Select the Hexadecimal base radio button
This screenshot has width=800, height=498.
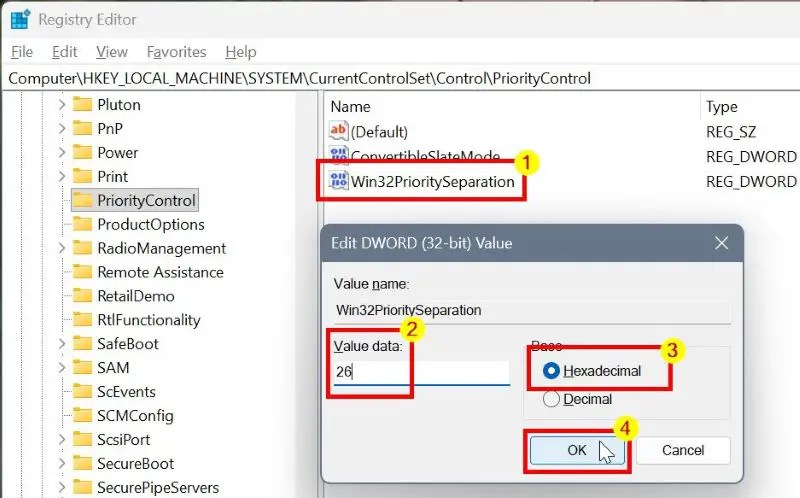pyautogui.click(x=551, y=371)
